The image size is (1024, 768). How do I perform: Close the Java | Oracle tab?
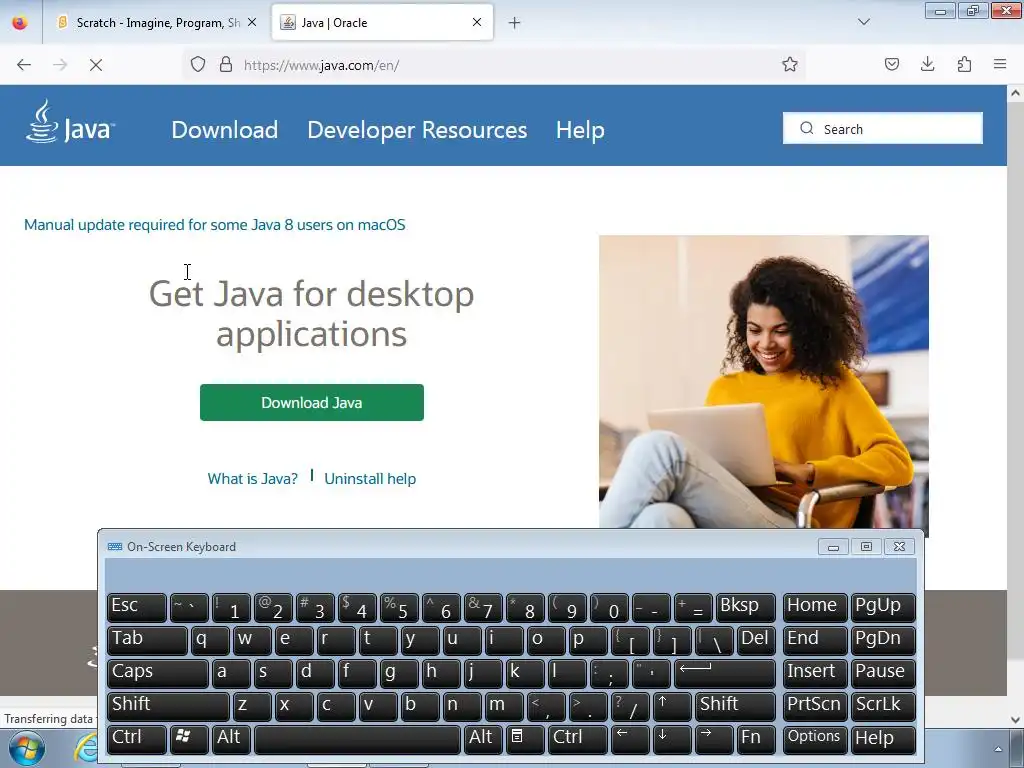coord(477,22)
